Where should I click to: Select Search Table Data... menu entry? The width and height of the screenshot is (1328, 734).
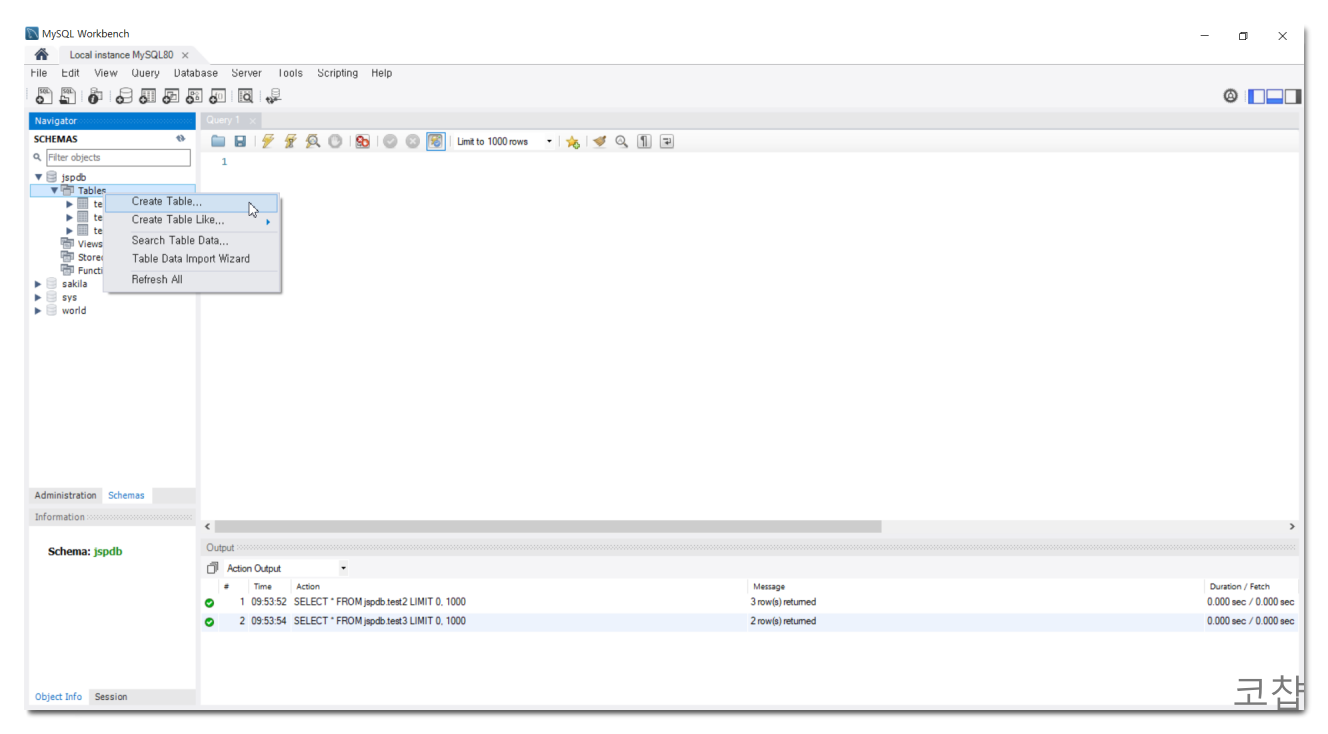(192, 240)
